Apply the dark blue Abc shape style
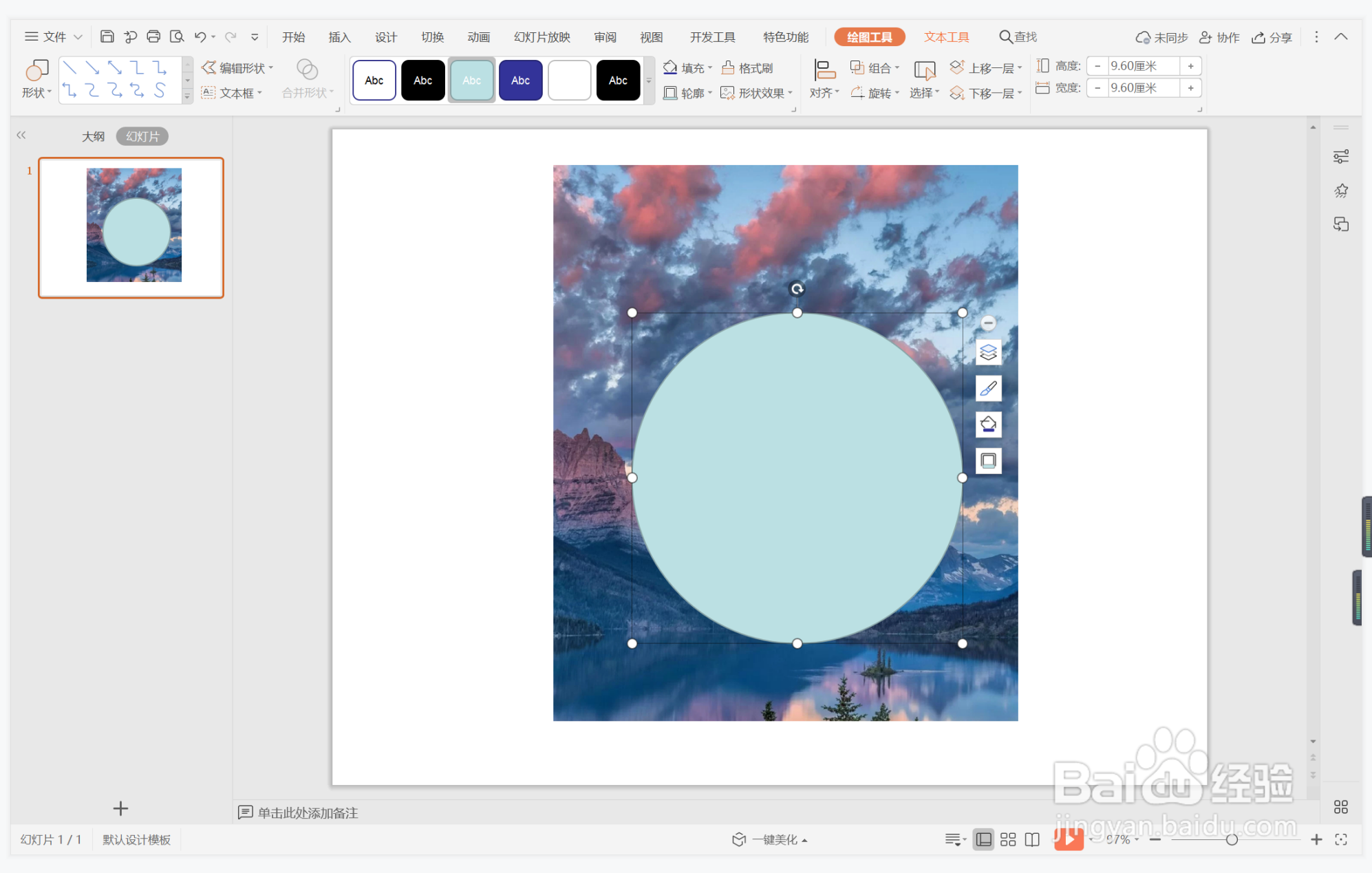This screenshot has height=873, width=1372. point(520,80)
